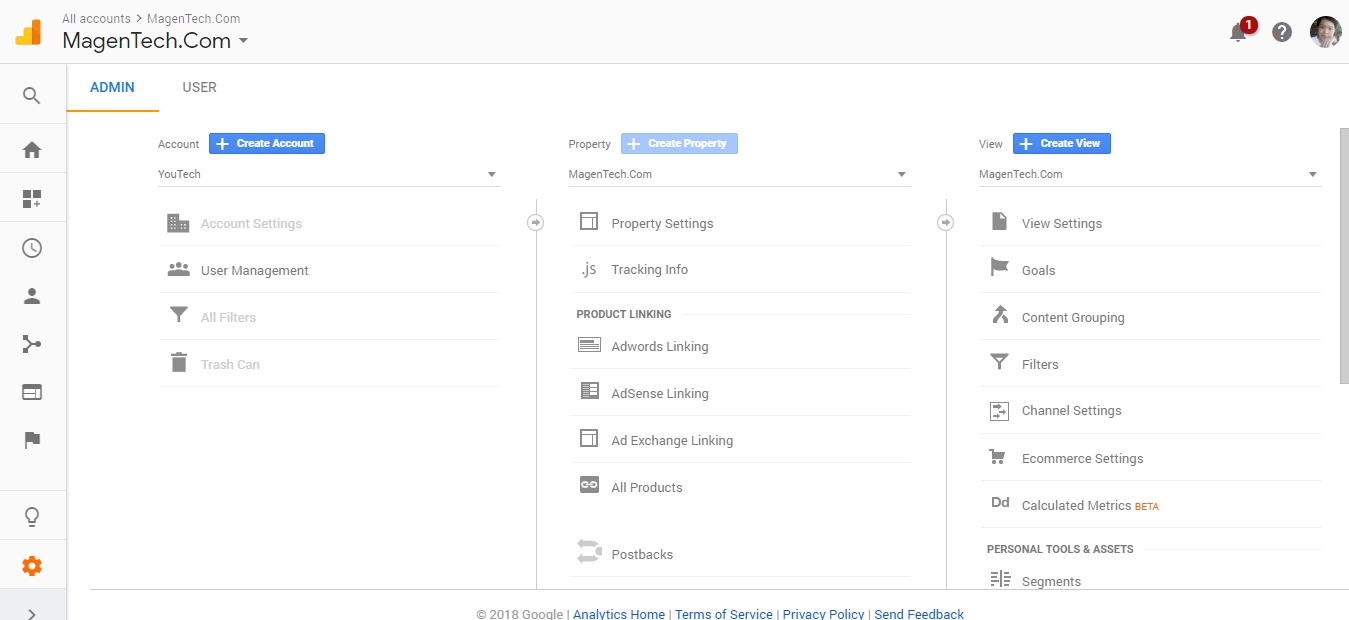
Task: Open Analytics Home footer link
Action: pyautogui.click(x=619, y=614)
